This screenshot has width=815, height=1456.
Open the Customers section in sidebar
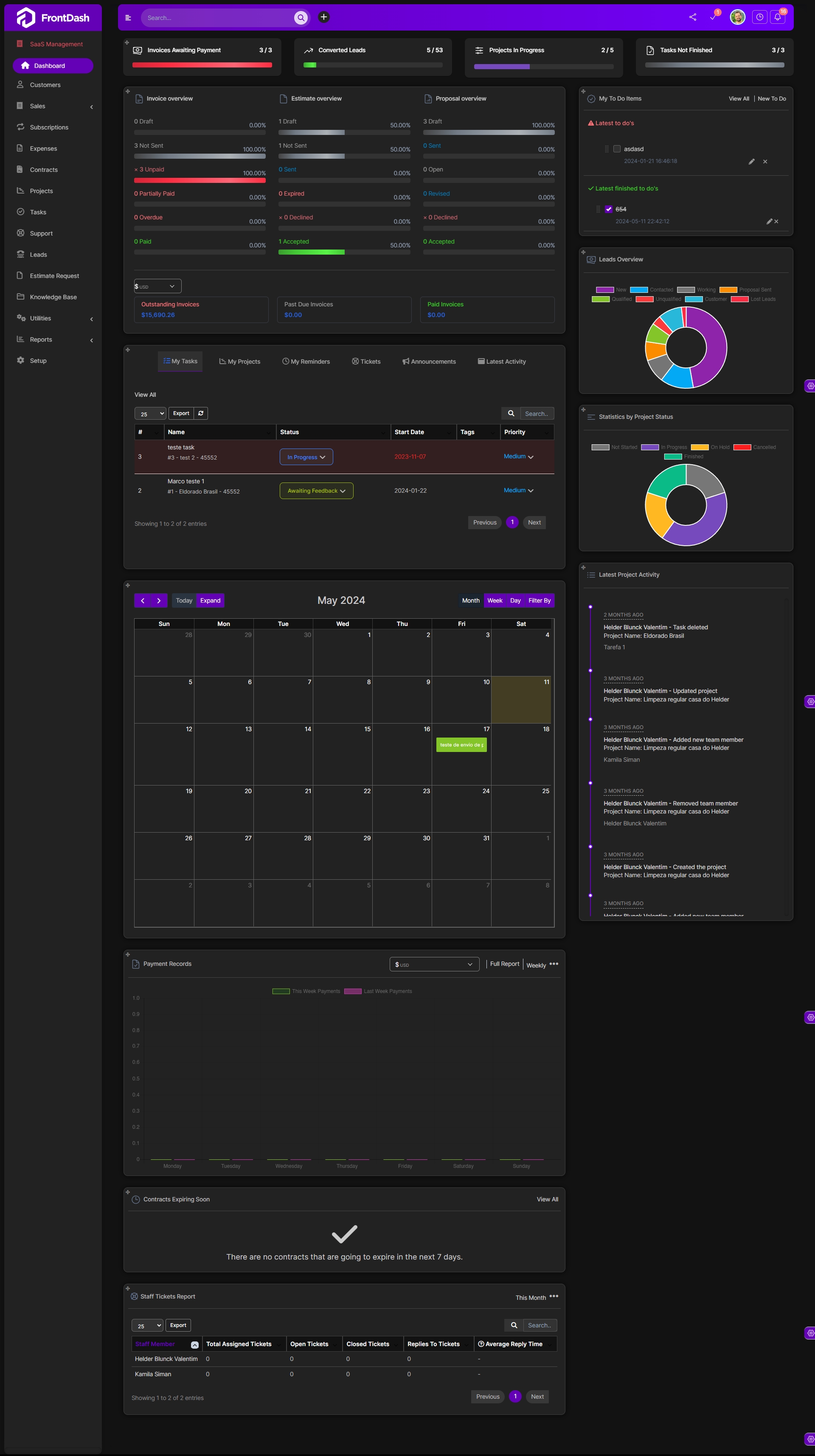(45, 85)
